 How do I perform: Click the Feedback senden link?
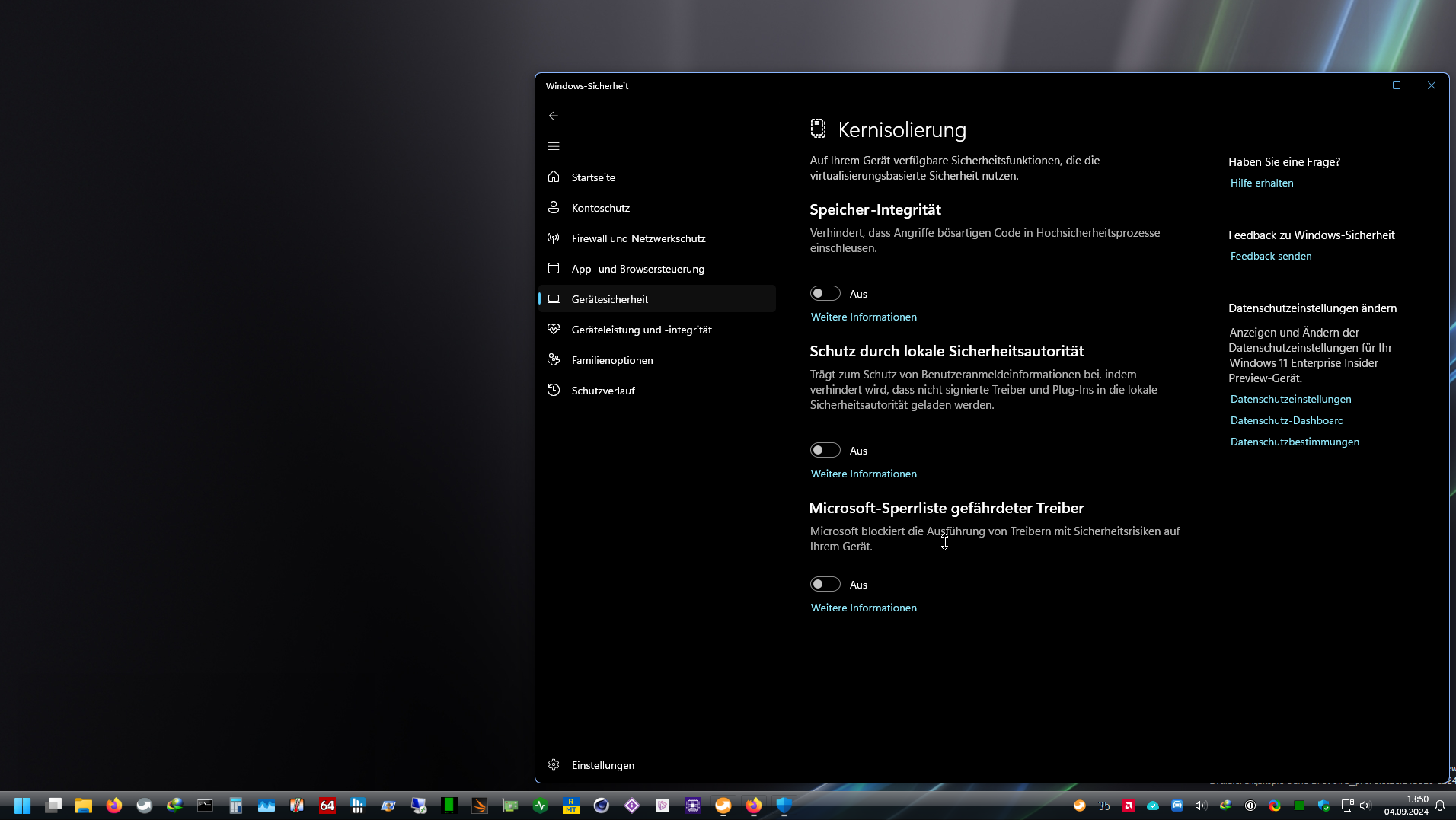pyautogui.click(x=1271, y=256)
